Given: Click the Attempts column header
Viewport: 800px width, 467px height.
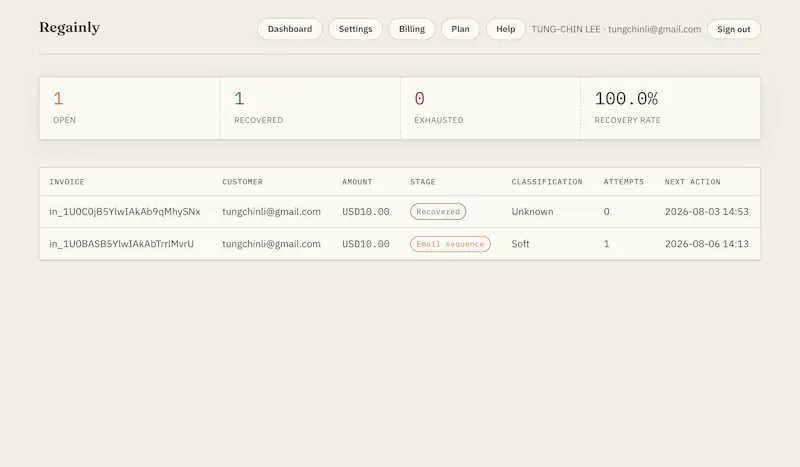Looking at the screenshot, I should pyautogui.click(x=623, y=182).
